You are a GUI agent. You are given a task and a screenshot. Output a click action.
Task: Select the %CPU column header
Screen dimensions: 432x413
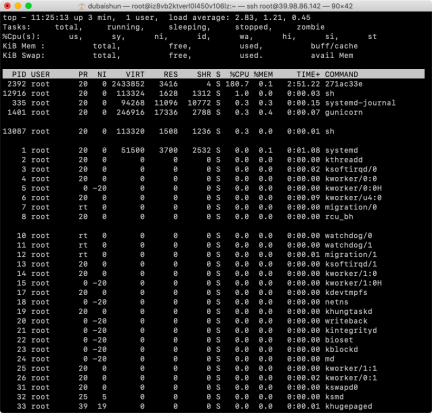[239, 74]
